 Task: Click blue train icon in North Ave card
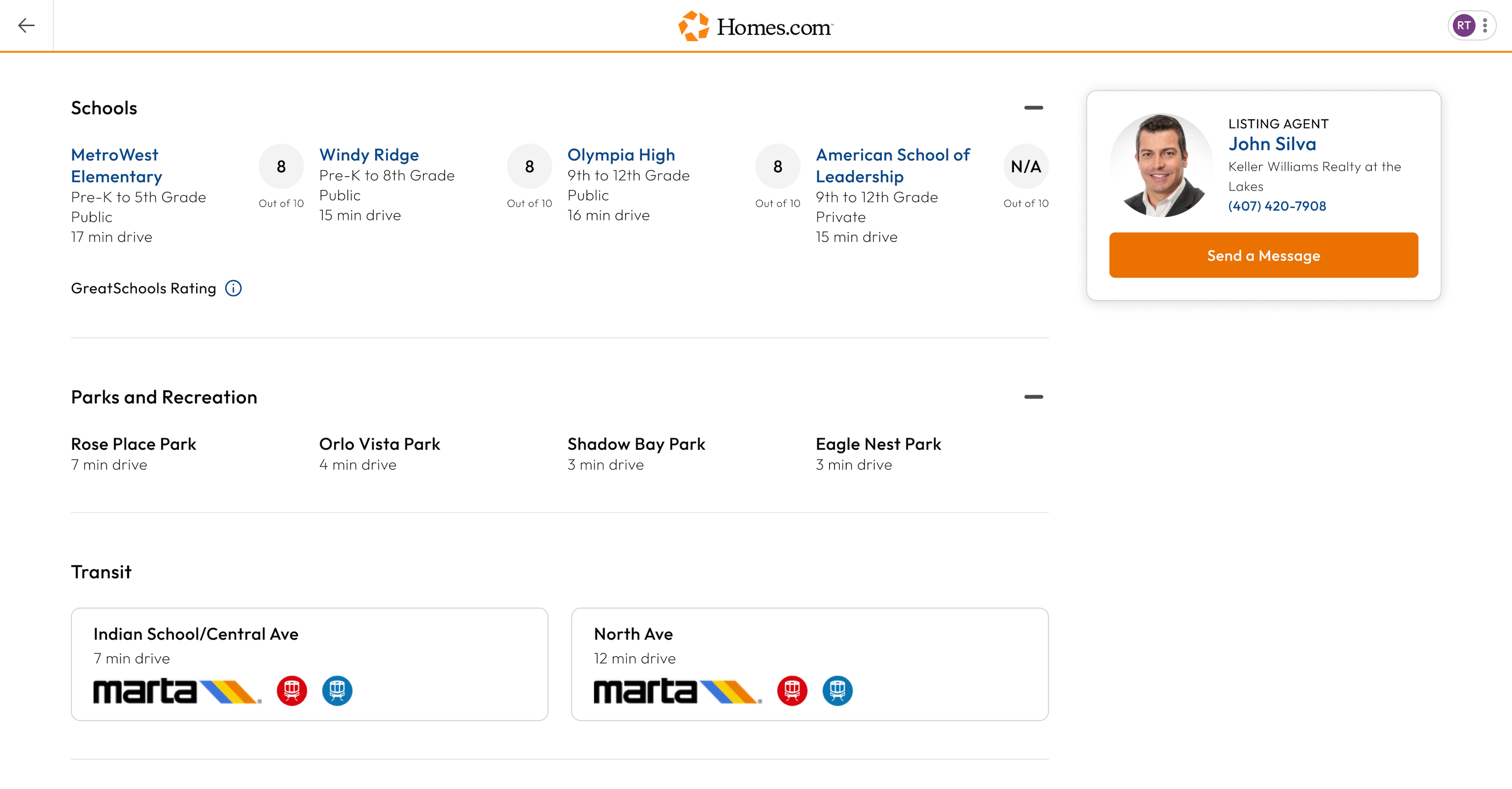tap(837, 690)
